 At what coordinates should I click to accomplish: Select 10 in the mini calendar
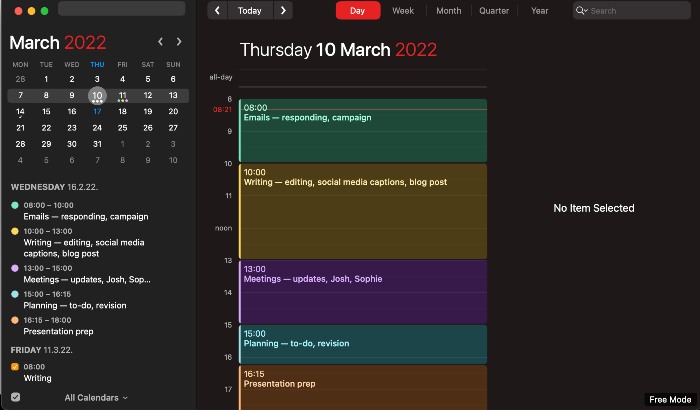click(97, 95)
